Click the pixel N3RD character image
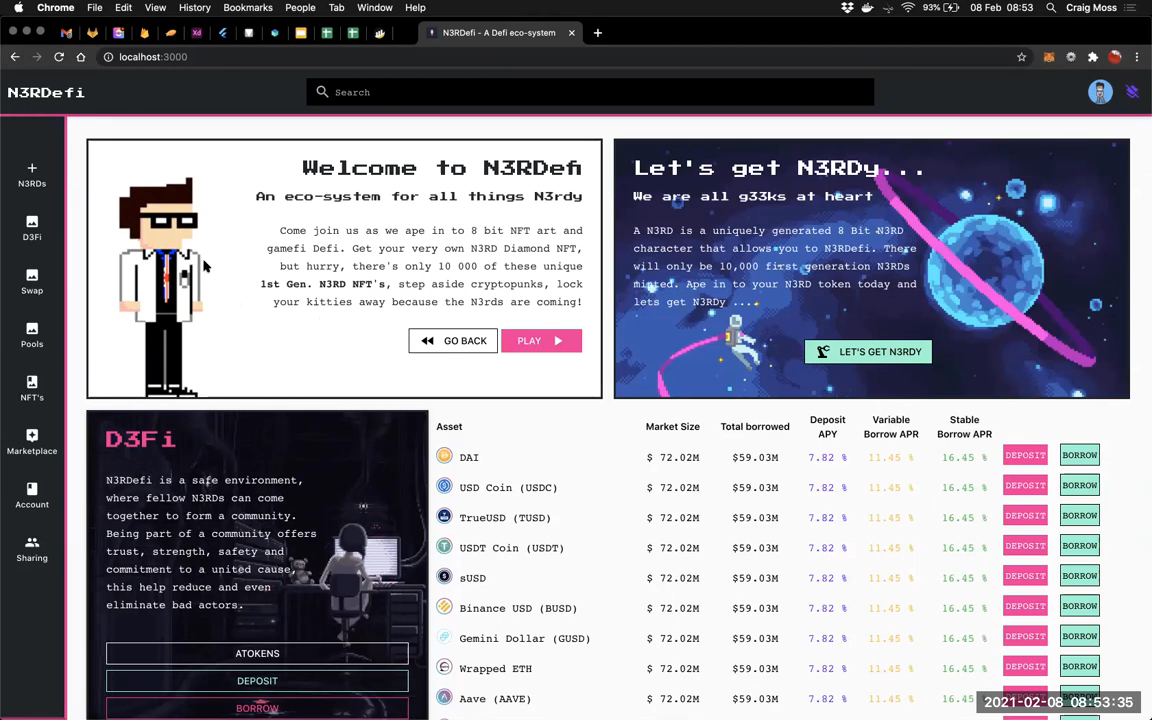Image resolution: width=1152 pixels, height=720 pixels. (160, 287)
